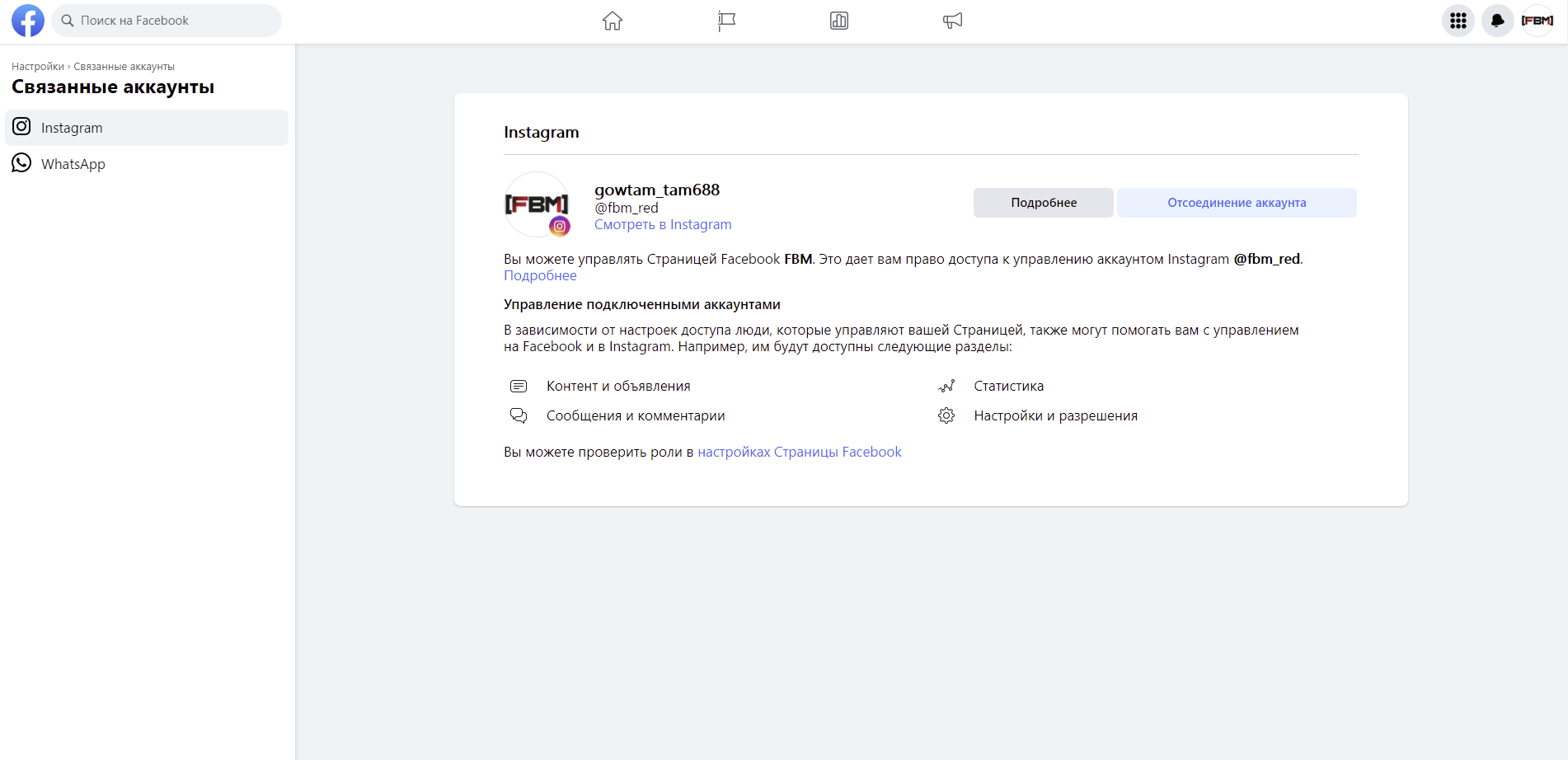Open the Insights chart icon

click(839, 21)
